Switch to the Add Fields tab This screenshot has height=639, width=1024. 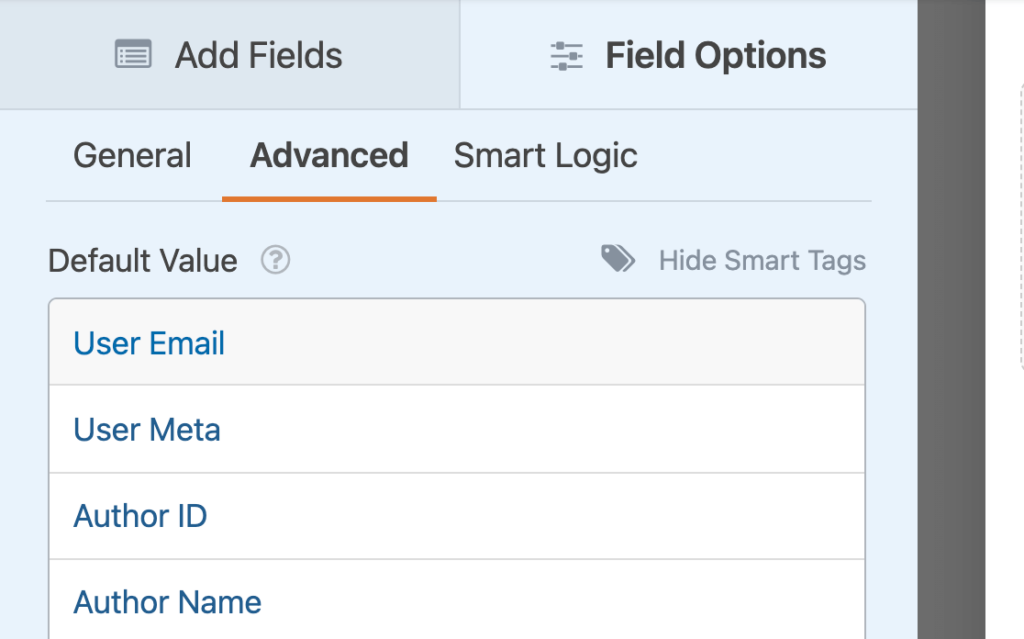(228, 55)
